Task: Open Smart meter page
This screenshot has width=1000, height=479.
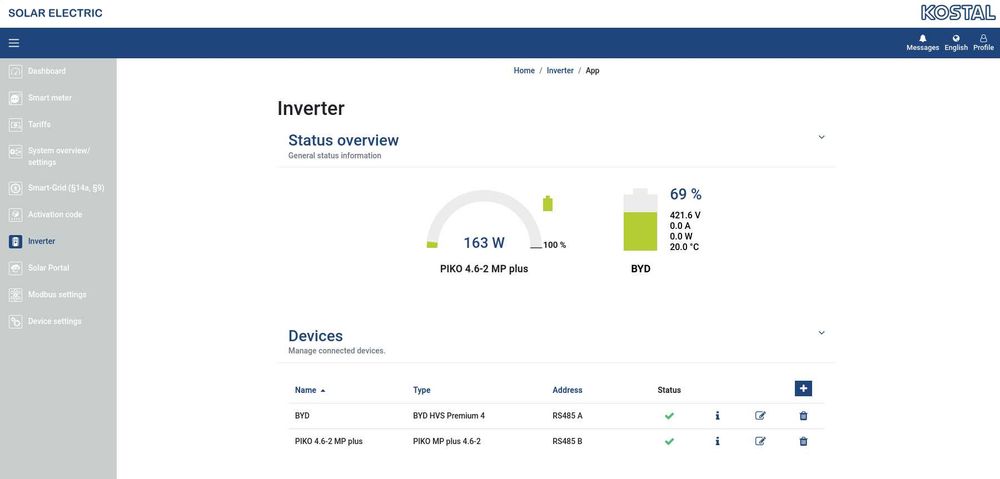Action: [50, 98]
